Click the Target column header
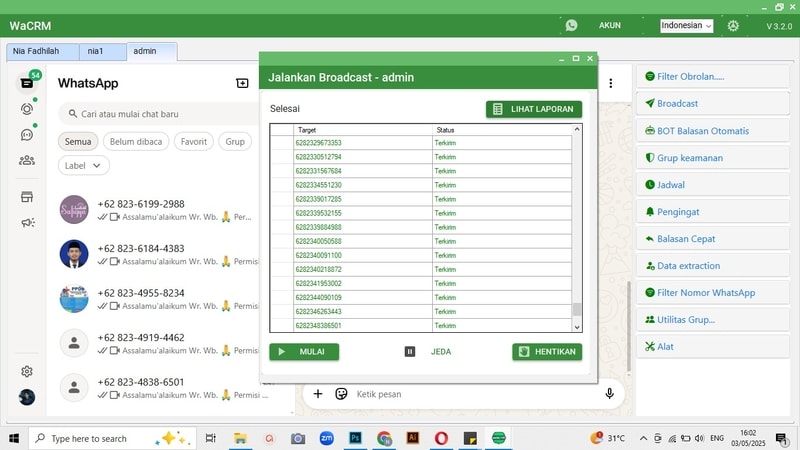Screen dimensions: 800x450 pos(363,130)
